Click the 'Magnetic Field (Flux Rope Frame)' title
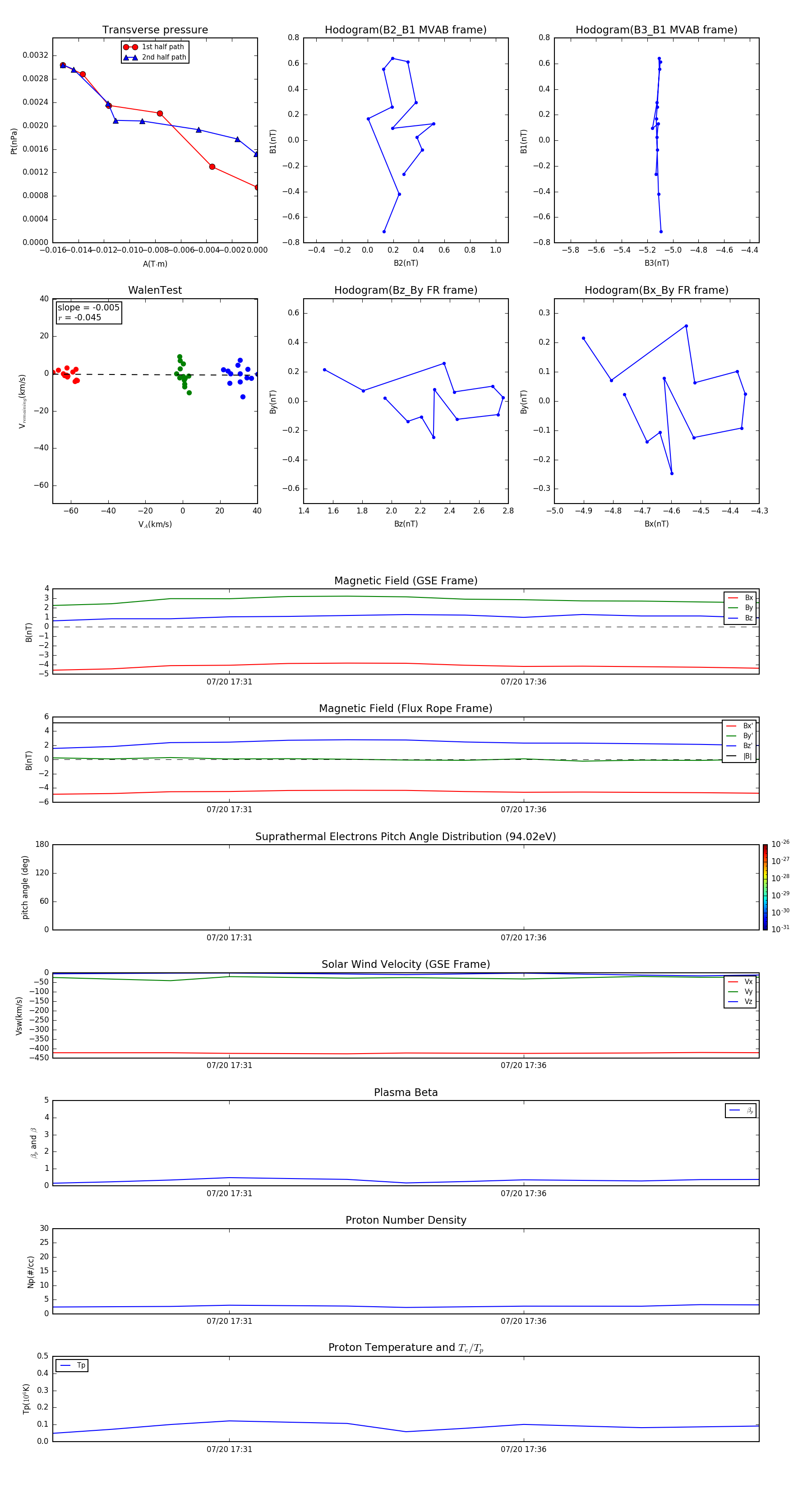Screen dimensions: 812x1489 tap(406, 709)
